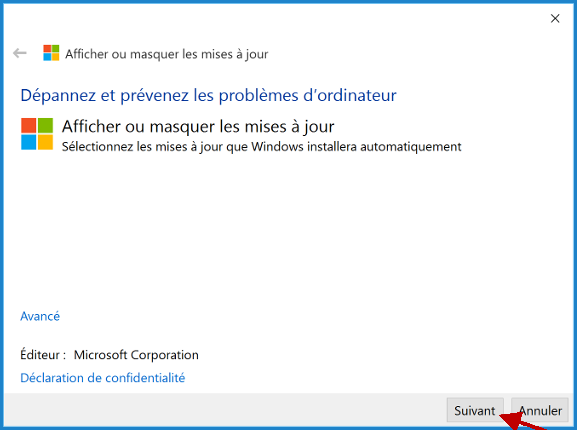Open the Avancé options link
Screen dimensions: 577x430
tap(40, 316)
